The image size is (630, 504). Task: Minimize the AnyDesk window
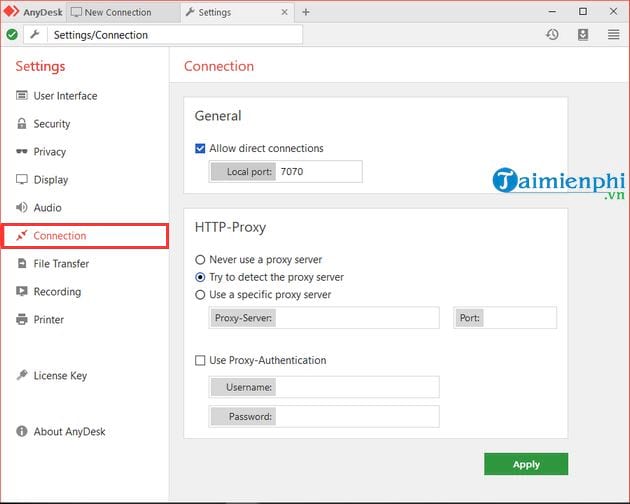(x=552, y=12)
